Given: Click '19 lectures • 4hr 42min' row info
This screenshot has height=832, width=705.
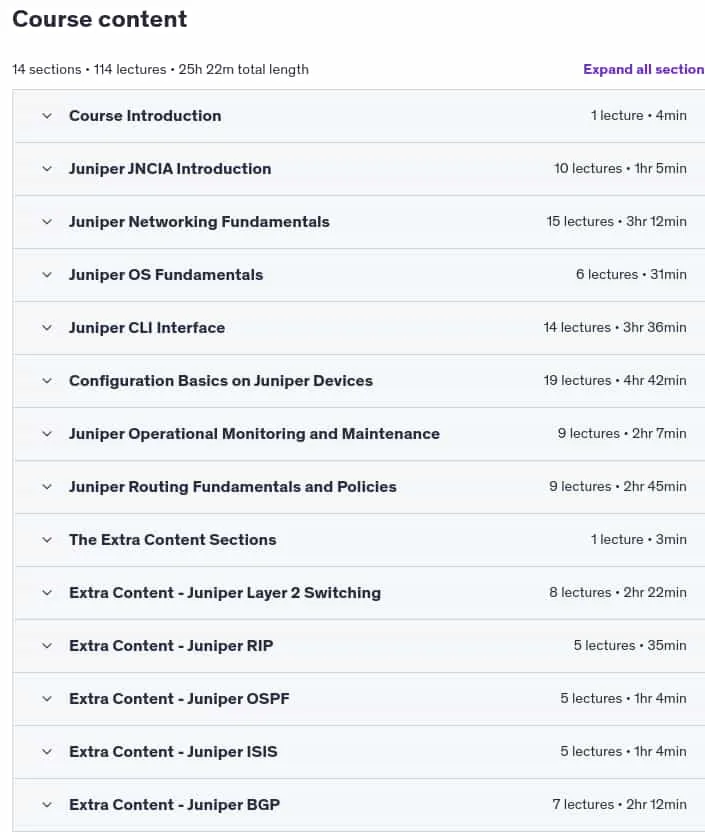Looking at the screenshot, I should [x=615, y=380].
